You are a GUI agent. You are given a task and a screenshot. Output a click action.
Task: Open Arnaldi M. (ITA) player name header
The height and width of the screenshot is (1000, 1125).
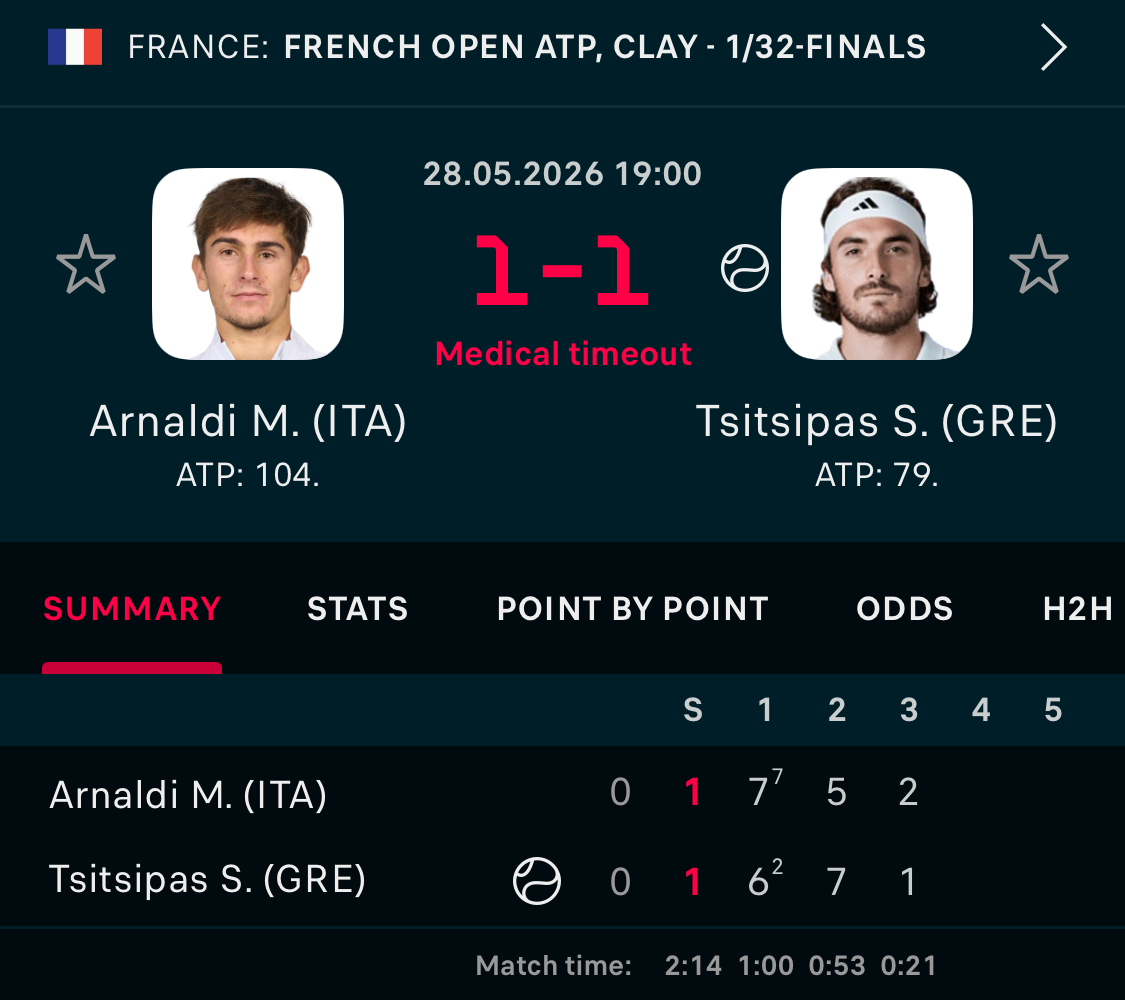(x=248, y=421)
